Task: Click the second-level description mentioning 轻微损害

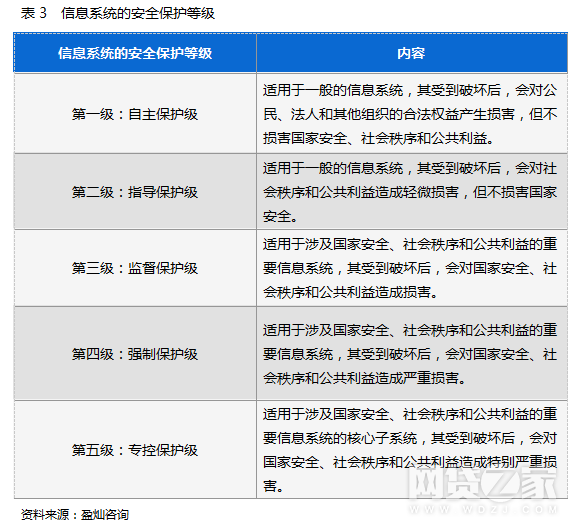Action: pyautogui.click(x=410, y=192)
